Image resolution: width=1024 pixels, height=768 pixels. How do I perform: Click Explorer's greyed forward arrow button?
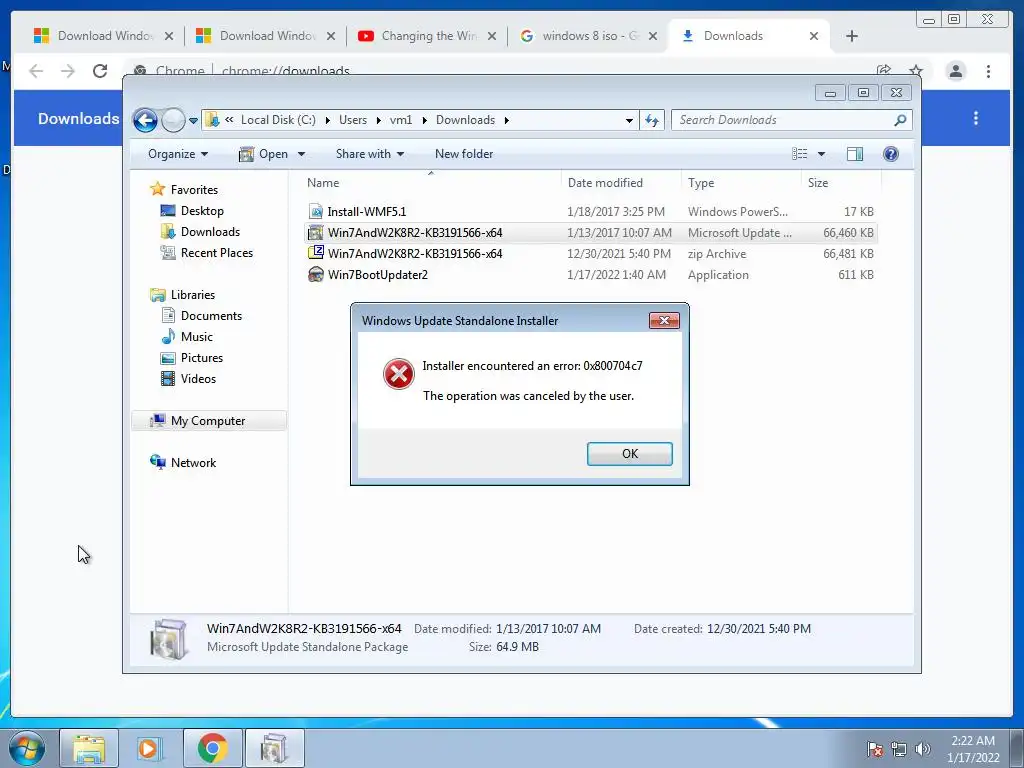point(173,120)
